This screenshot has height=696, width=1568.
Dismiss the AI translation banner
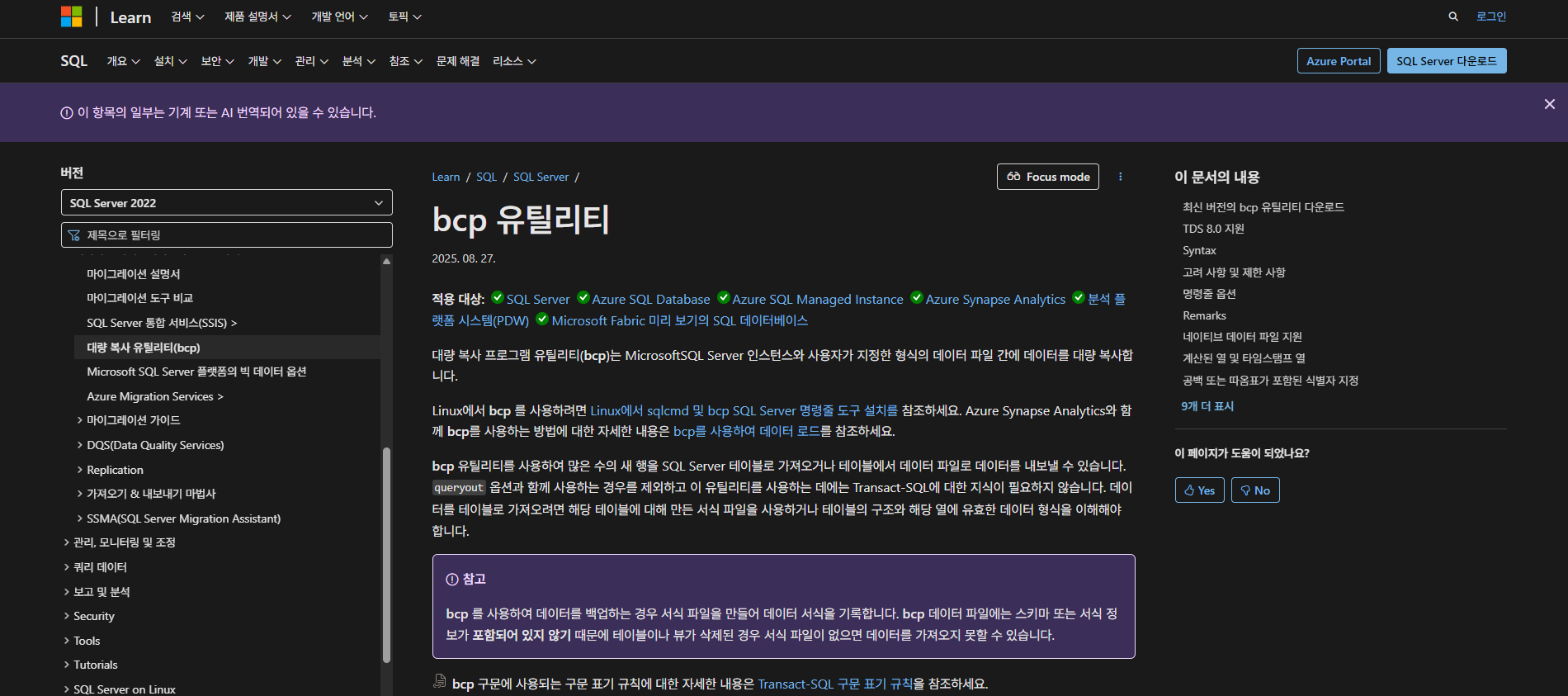coord(1549,104)
